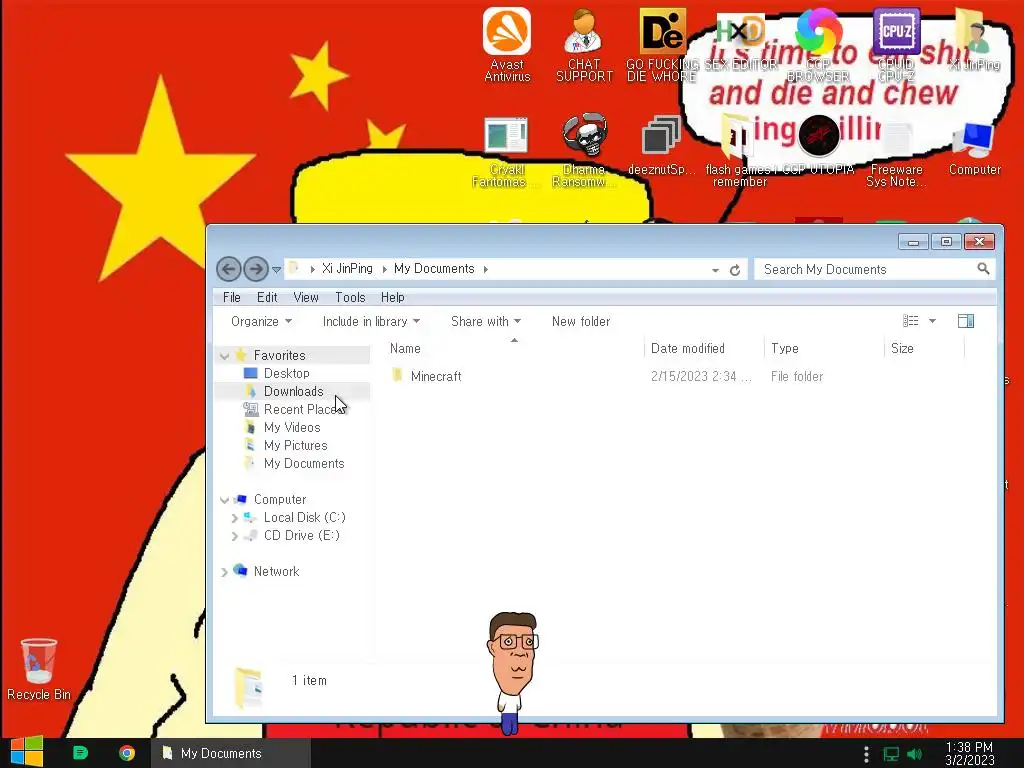The image size is (1024, 768).
Task: Select the Minecraft folder
Action: (436, 376)
